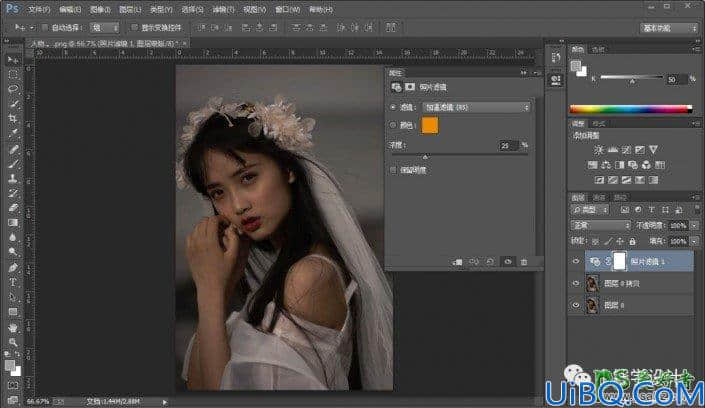Tick the 保留明度 preserve luminosity checkbox
The width and height of the screenshot is (705, 408).
(x=393, y=170)
